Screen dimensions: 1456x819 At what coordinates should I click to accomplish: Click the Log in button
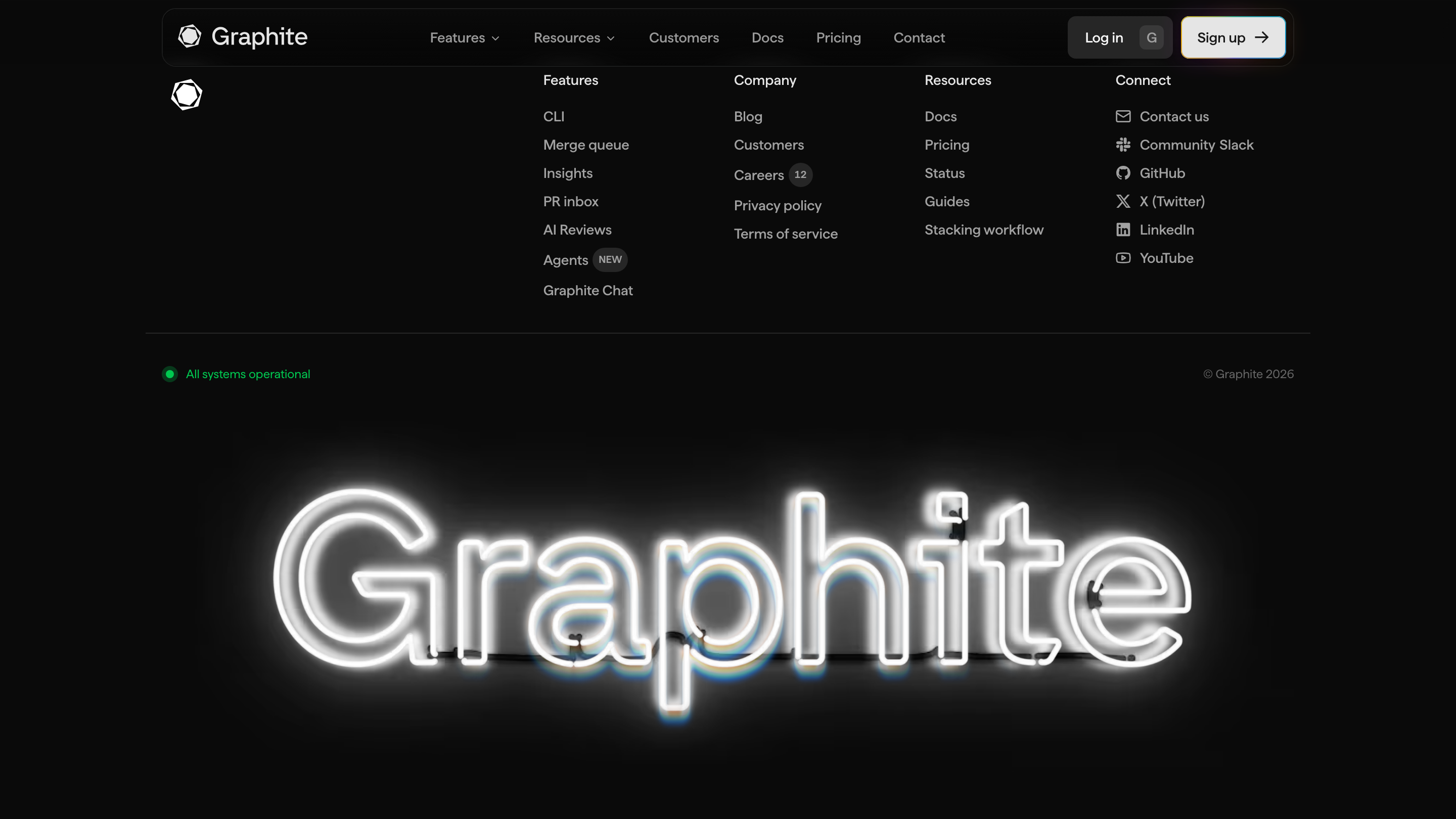(x=1120, y=37)
